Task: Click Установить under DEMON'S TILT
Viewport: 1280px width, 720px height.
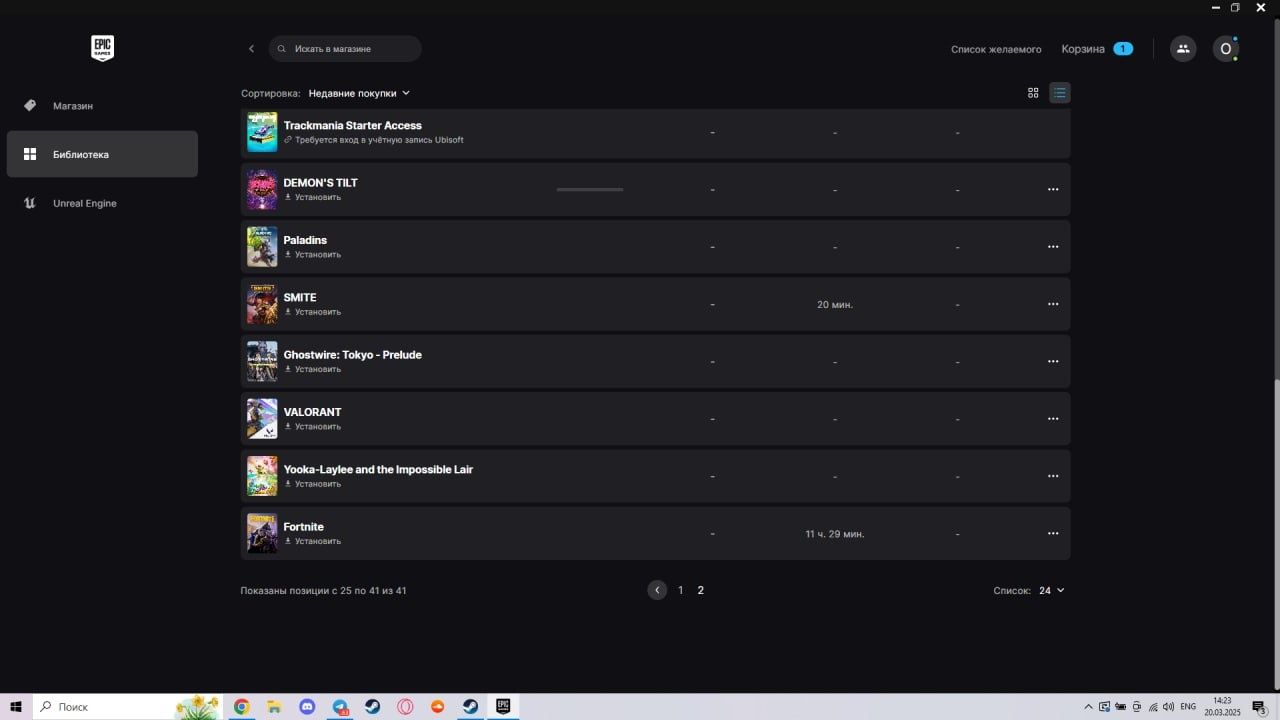Action: [x=313, y=197]
